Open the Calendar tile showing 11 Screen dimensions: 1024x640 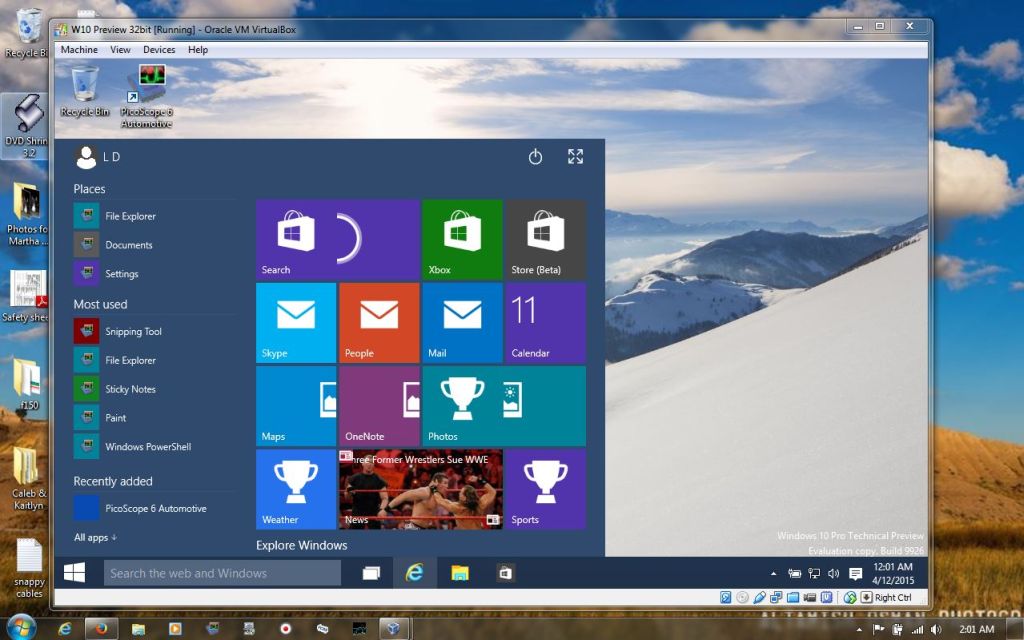point(545,323)
